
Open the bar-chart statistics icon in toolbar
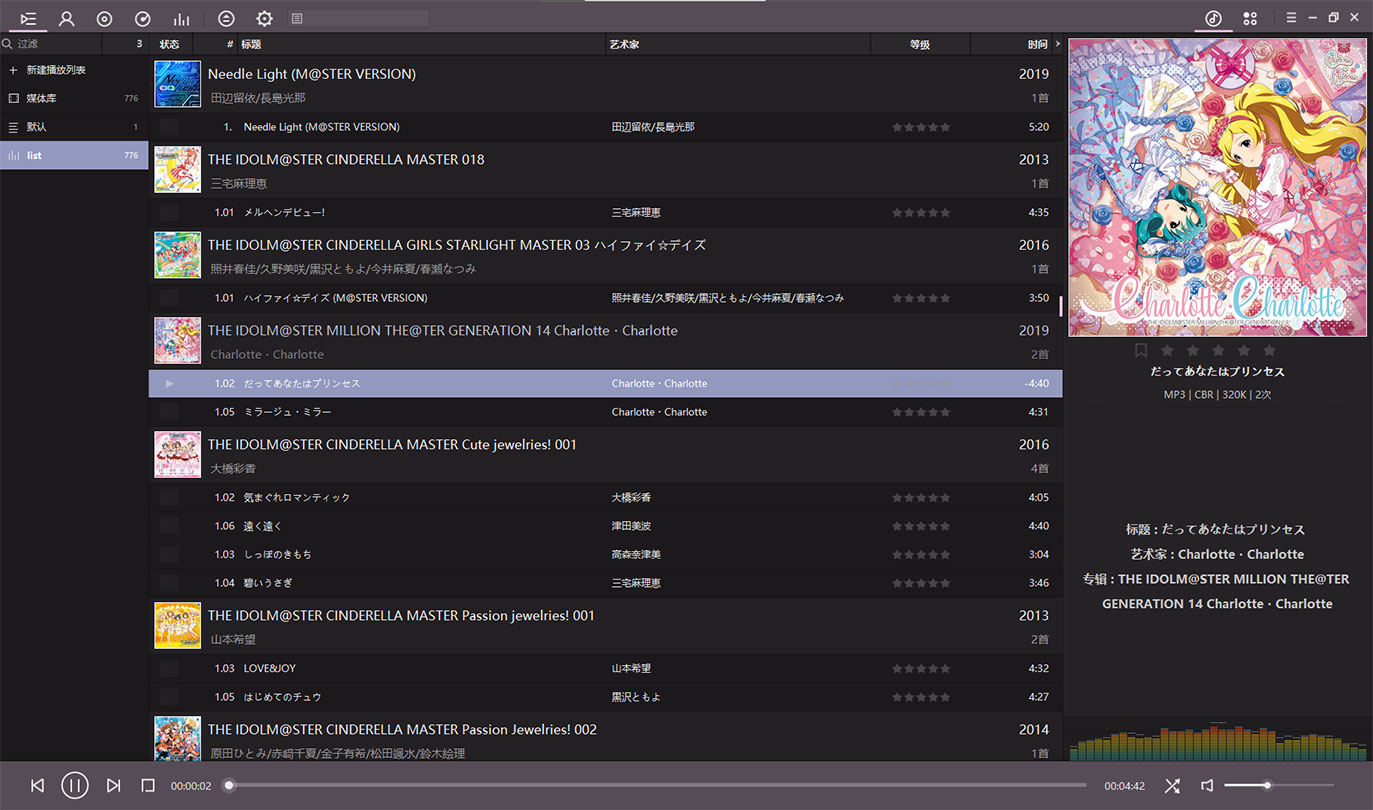(x=181, y=18)
